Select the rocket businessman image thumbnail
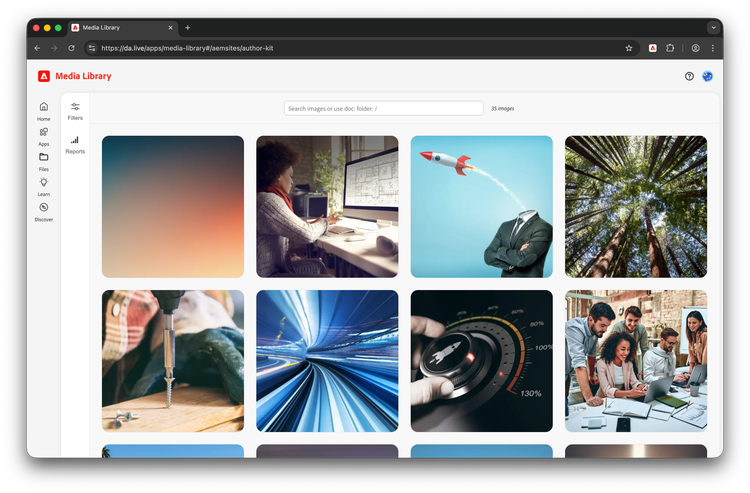 coord(481,206)
